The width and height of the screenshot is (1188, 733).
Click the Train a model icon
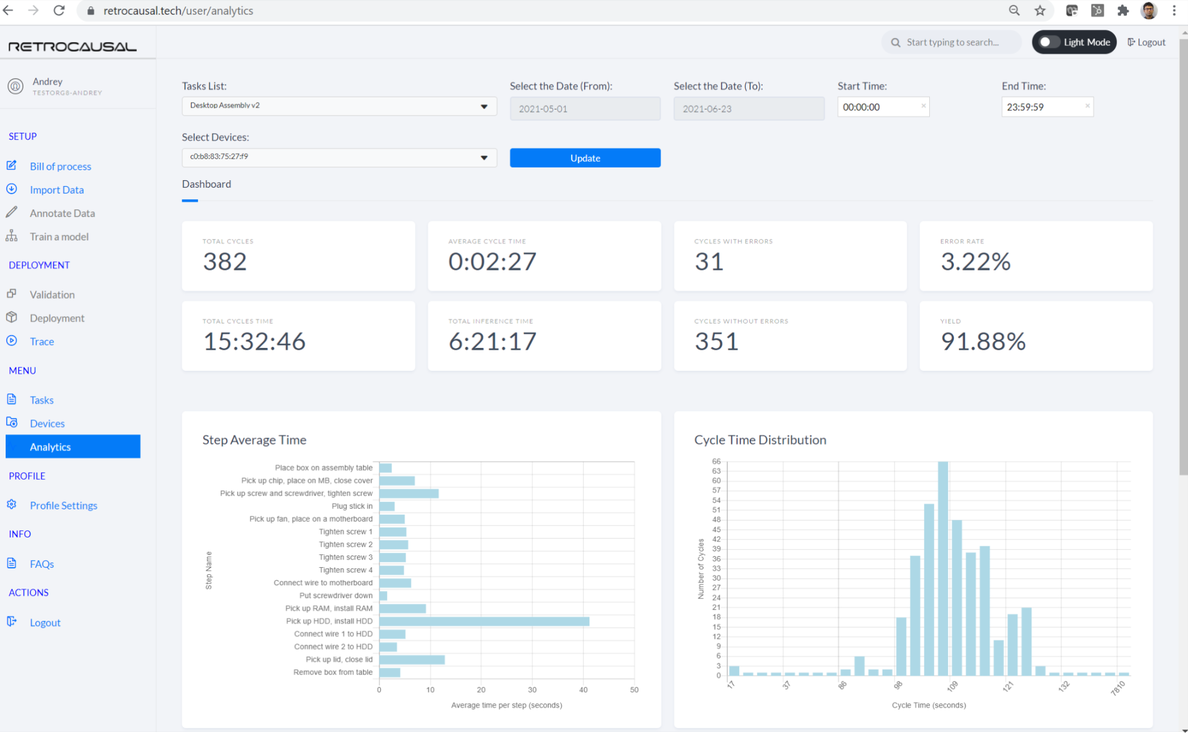(x=12, y=236)
